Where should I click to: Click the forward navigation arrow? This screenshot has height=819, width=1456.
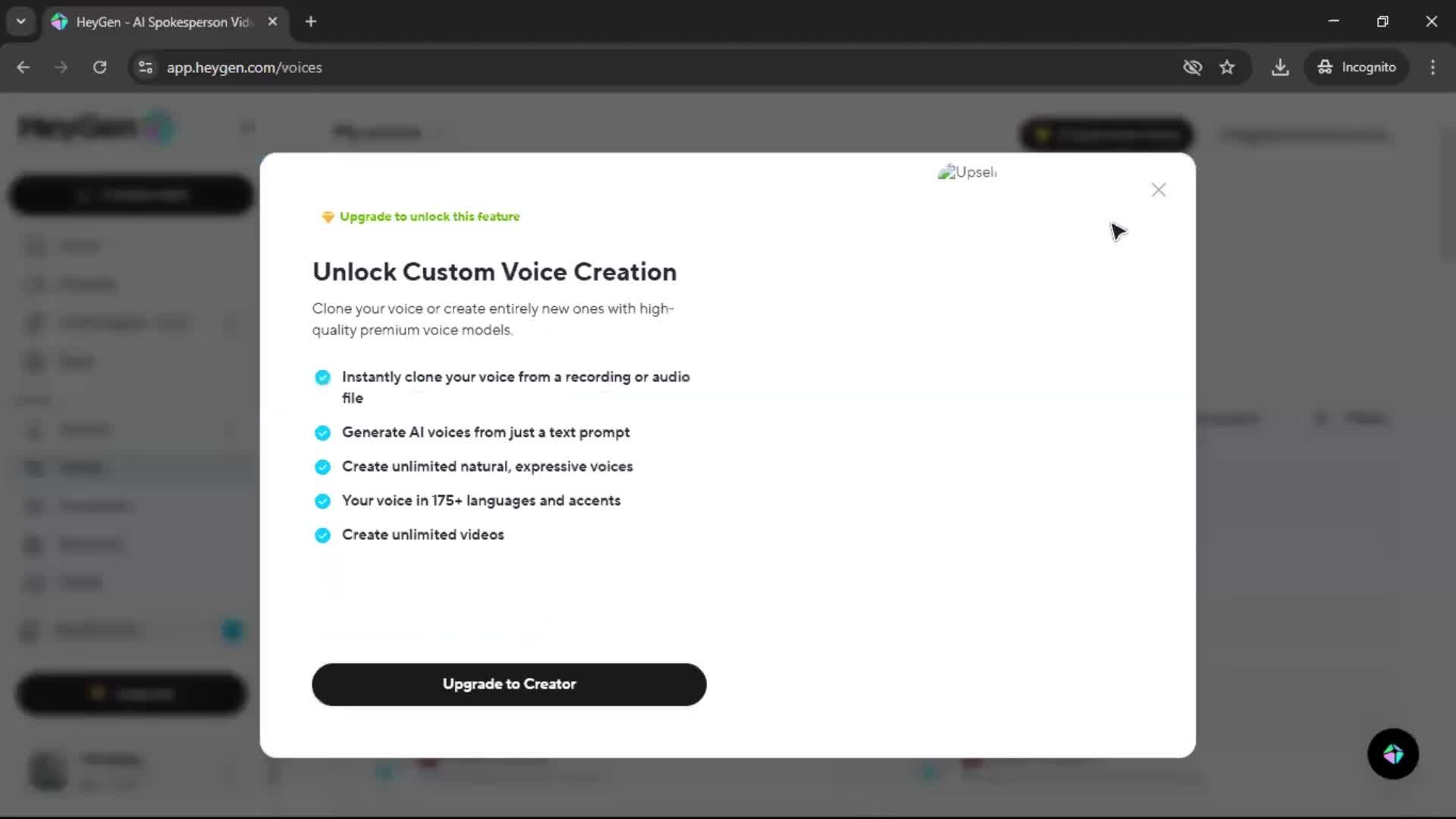[61, 67]
